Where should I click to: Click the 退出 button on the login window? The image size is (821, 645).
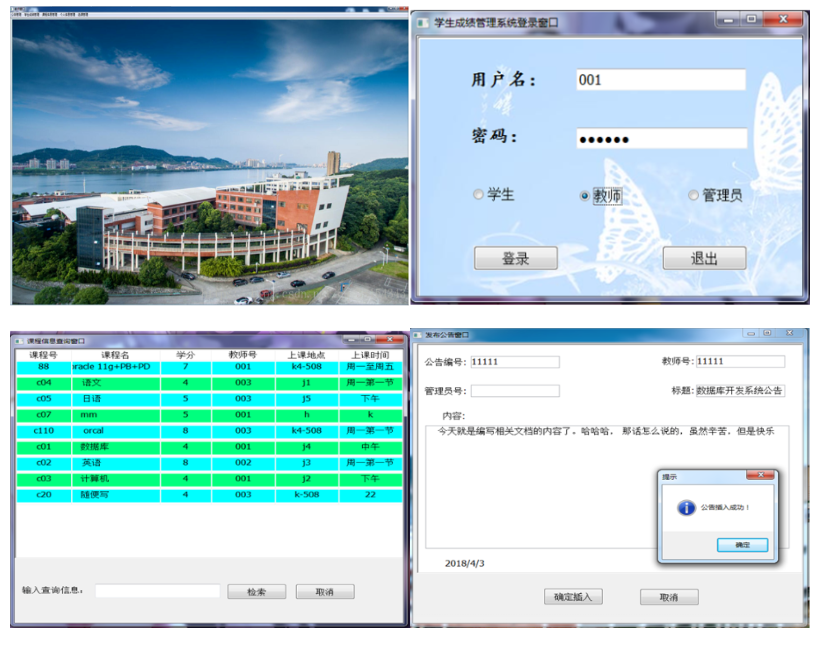(x=704, y=257)
